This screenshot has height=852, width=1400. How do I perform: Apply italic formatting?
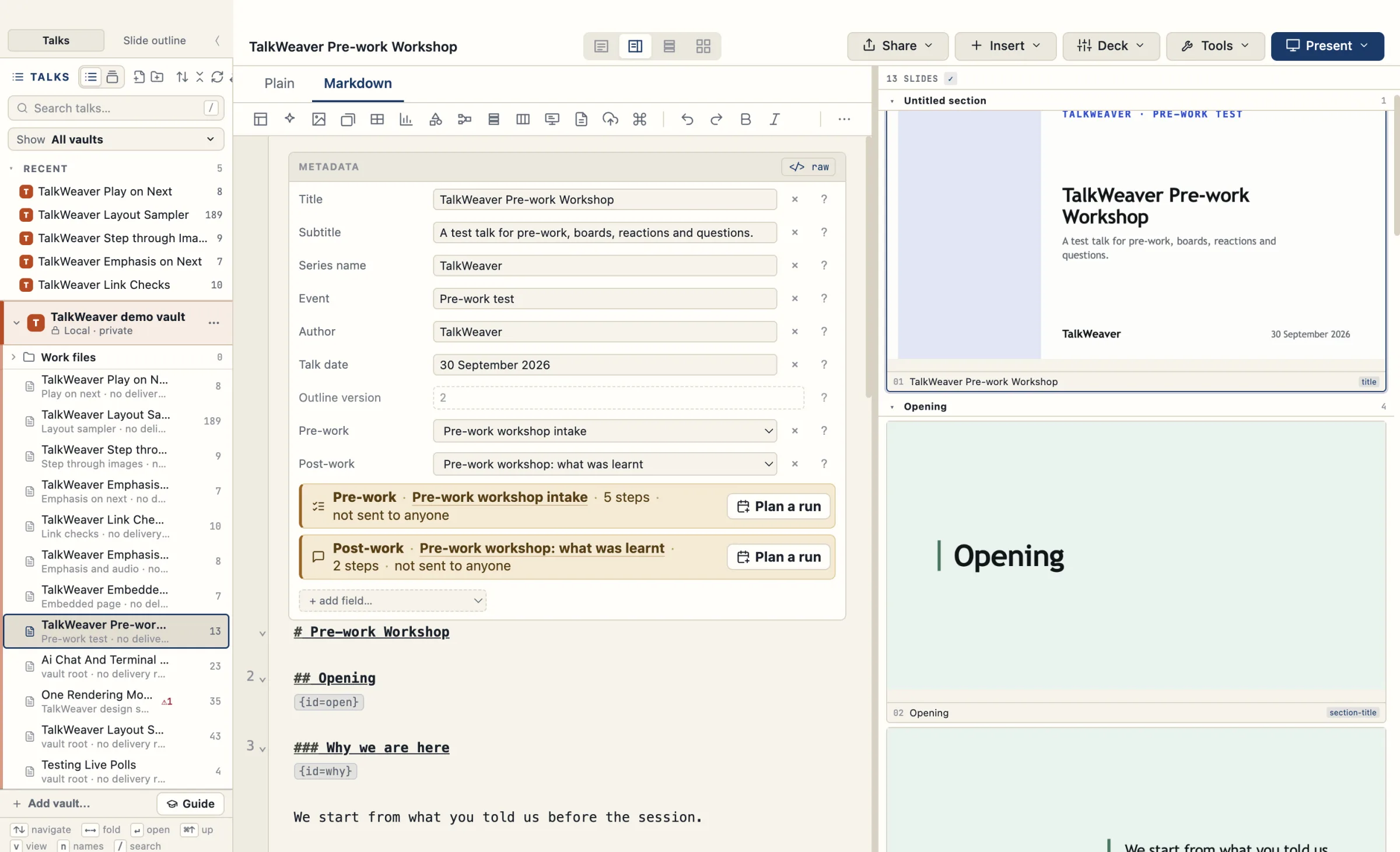tap(775, 119)
